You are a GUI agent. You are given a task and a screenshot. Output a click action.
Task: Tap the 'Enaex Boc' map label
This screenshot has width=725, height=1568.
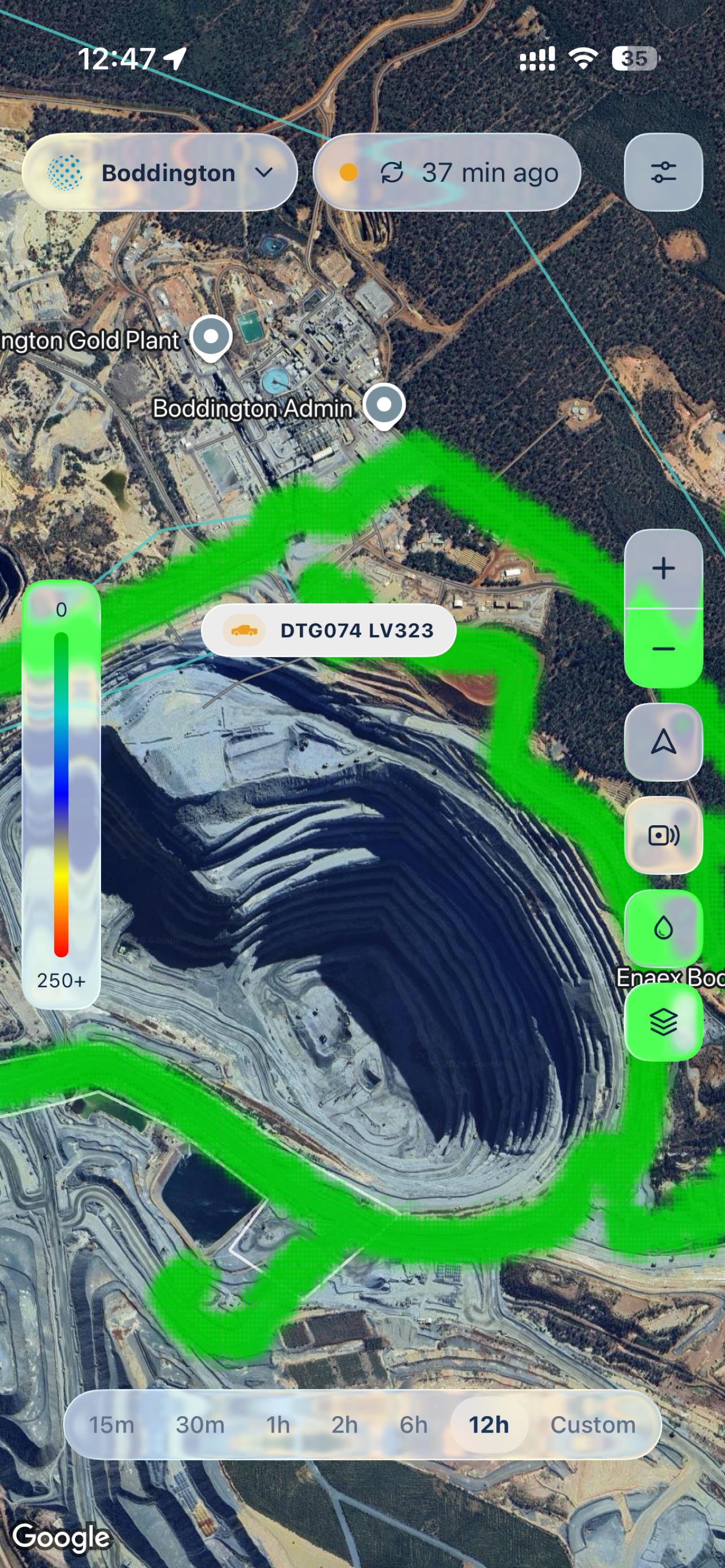(x=671, y=978)
